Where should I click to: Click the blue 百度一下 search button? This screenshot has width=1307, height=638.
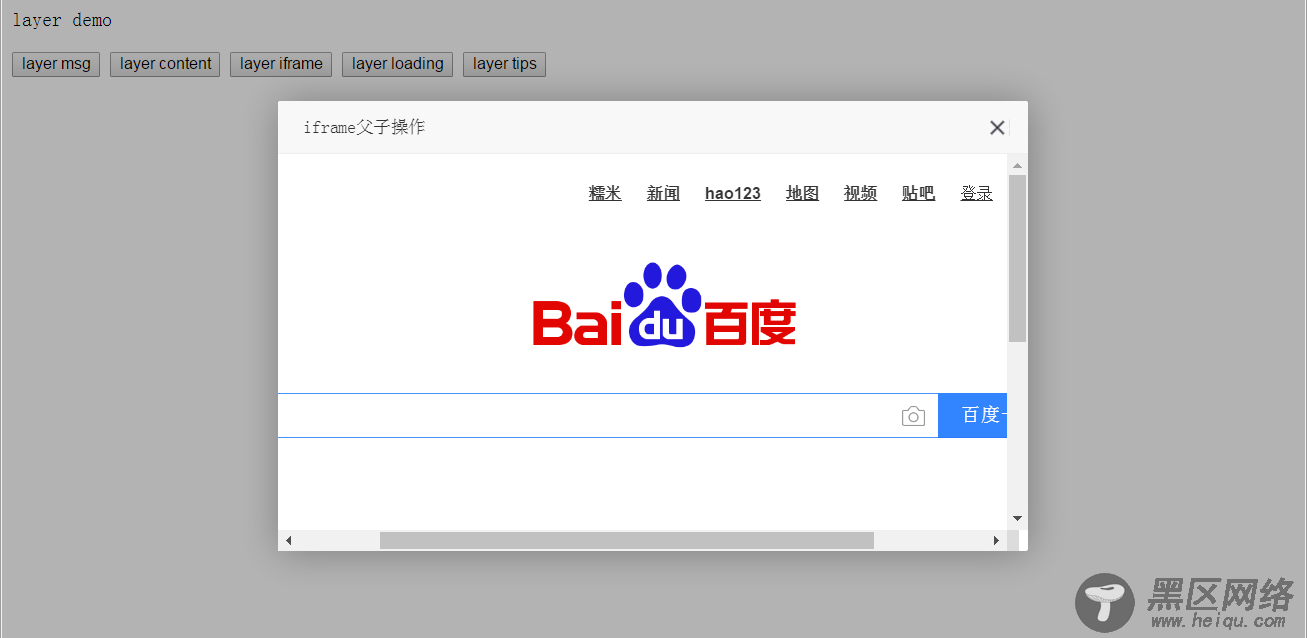tap(972, 416)
